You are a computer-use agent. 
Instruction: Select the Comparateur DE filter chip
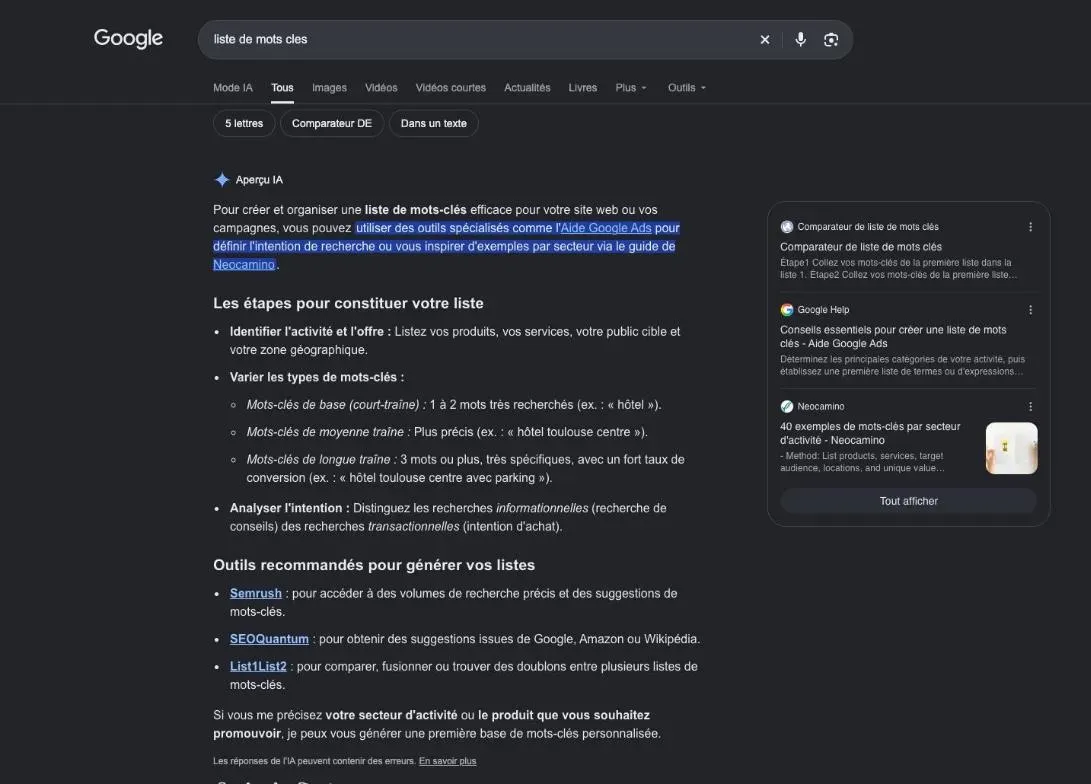coord(332,123)
